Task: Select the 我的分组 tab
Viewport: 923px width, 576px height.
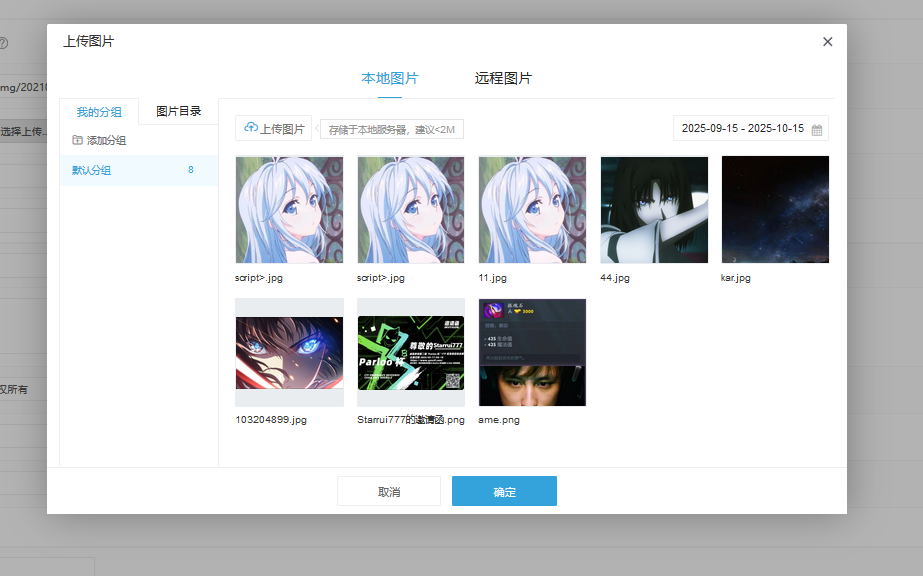Action: 99,112
